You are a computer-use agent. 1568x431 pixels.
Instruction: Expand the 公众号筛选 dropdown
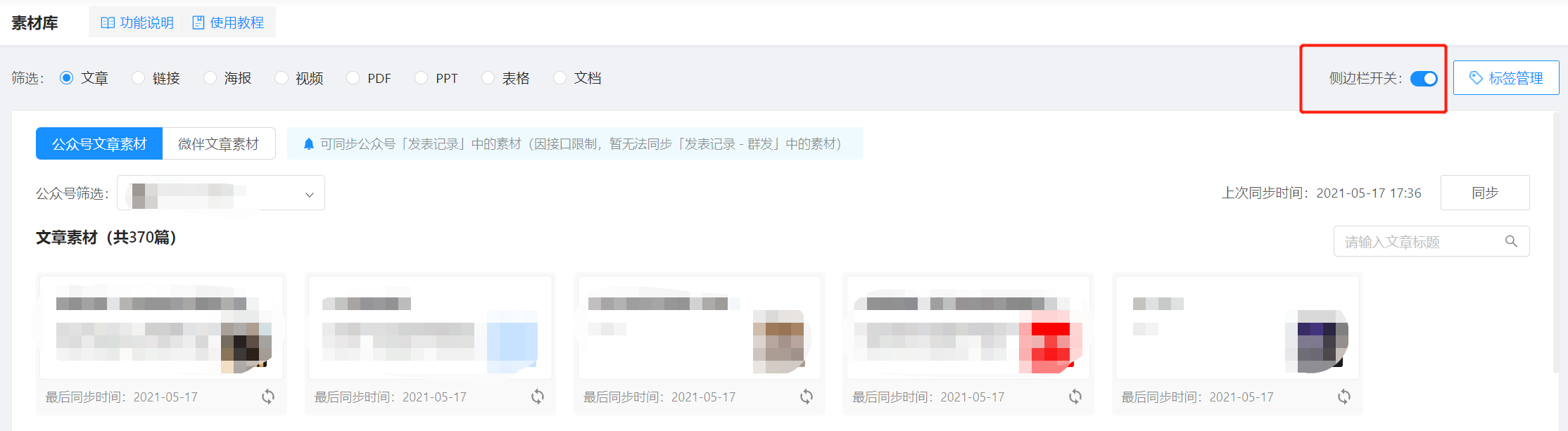[x=221, y=193]
